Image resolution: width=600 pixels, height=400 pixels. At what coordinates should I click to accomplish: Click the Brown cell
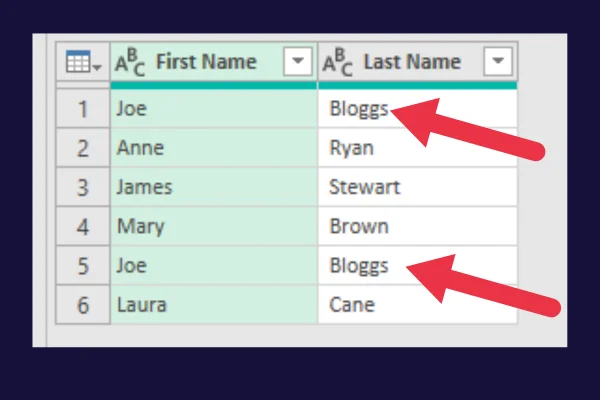(417, 226)
